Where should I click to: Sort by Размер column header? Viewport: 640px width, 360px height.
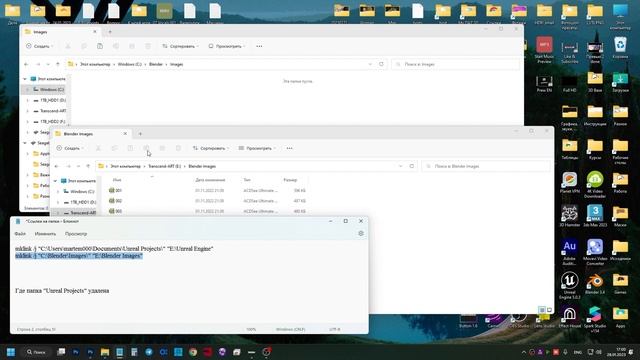pyautogui.click(x=290, y=180)
